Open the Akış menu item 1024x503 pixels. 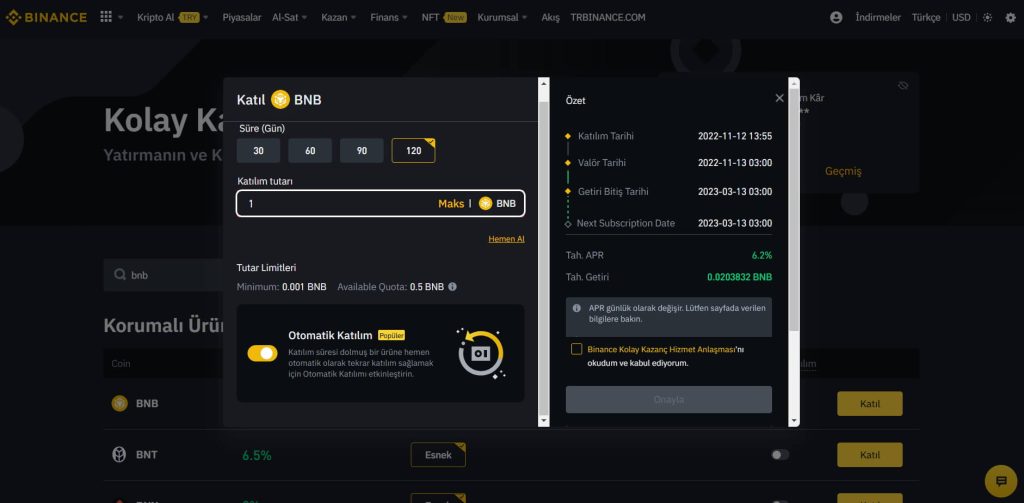551,18
